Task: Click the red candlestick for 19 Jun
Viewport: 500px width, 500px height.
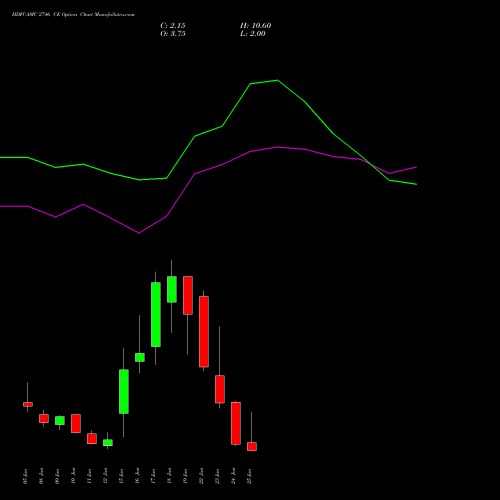Action: coord(188,295)
